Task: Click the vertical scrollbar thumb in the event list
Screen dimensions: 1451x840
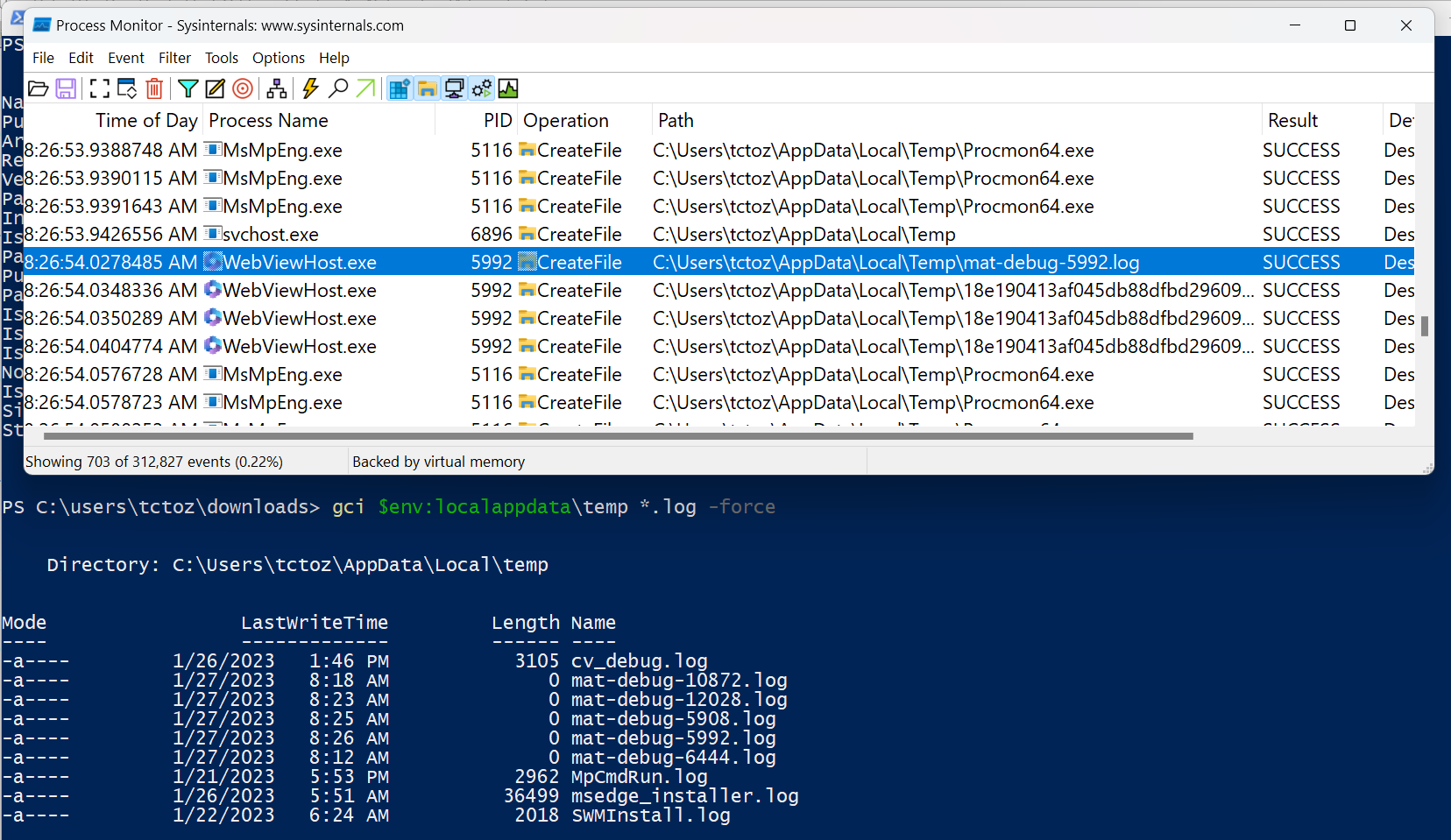Action: point(1425,326)
